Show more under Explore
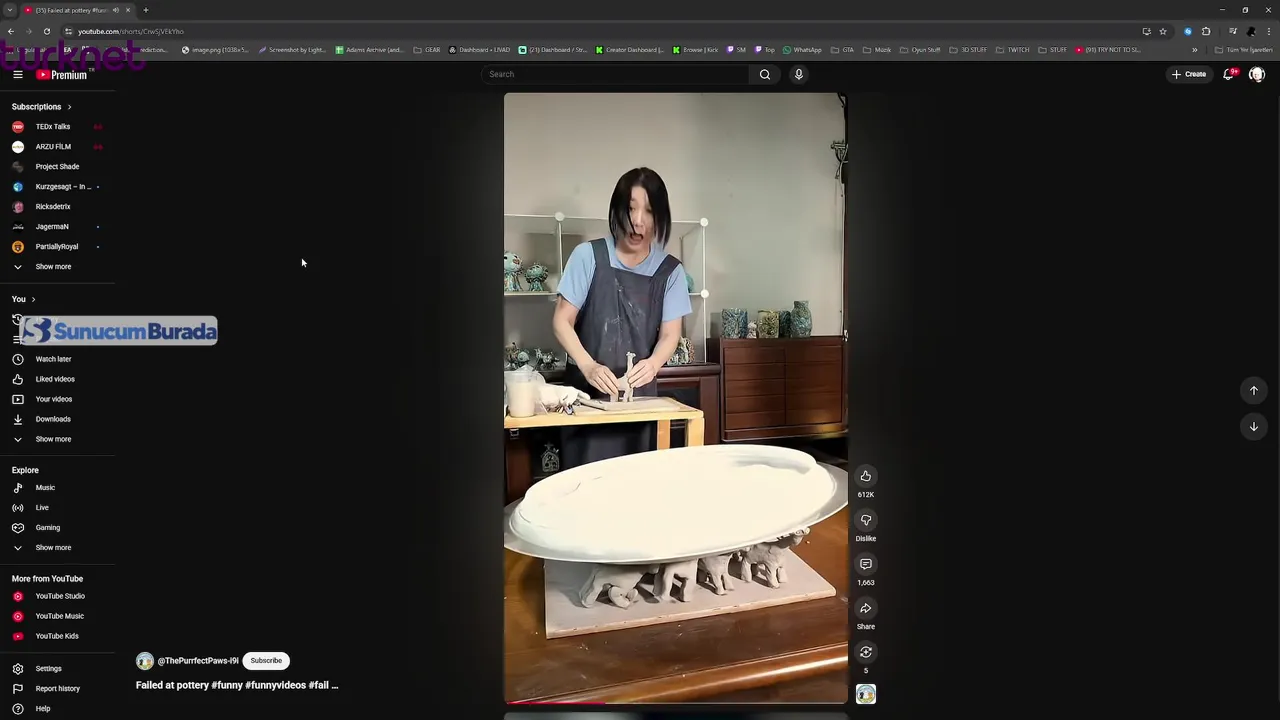1280x720 pixels. pyautogui.click(x=53, y=548)
